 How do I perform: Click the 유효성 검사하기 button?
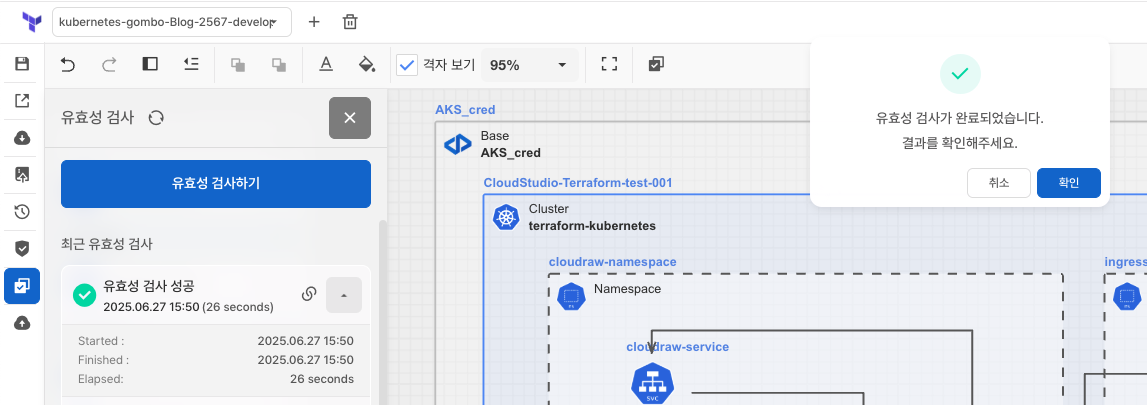point(216,183)
